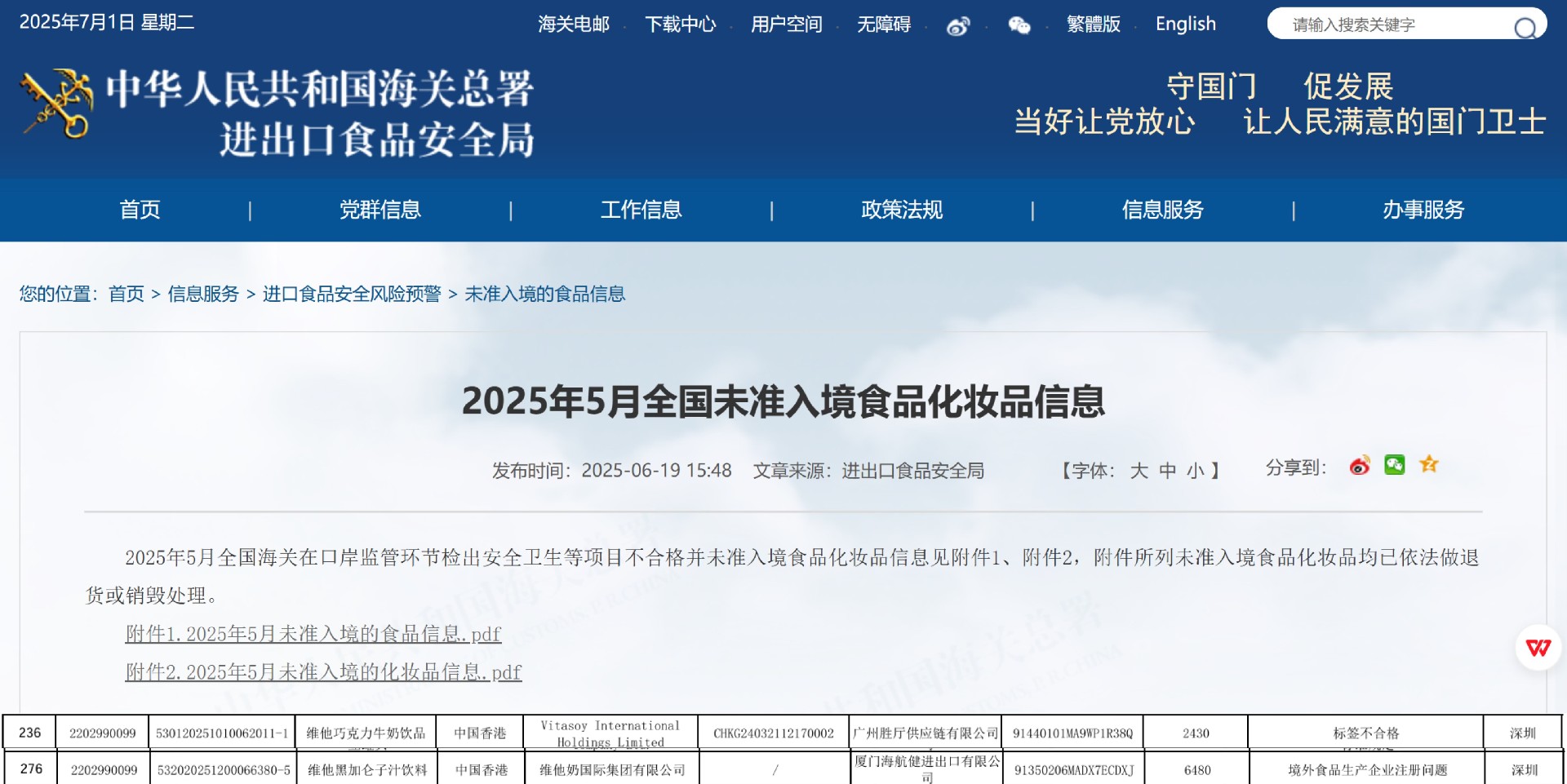Set font size to small (小)
This screenshot has height=784, width=1567.
(x=1195, y=471)
